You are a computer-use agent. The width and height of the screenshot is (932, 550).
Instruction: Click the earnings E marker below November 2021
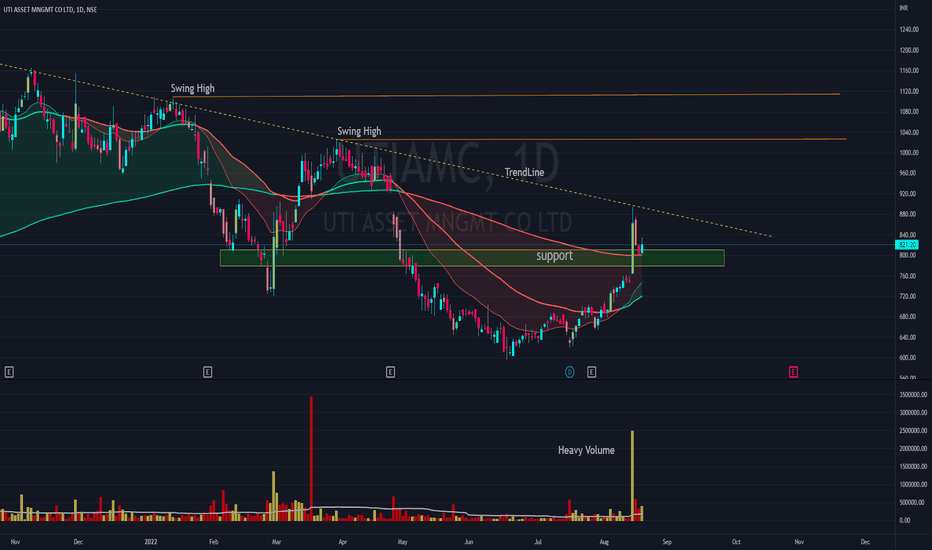(9, 372)
